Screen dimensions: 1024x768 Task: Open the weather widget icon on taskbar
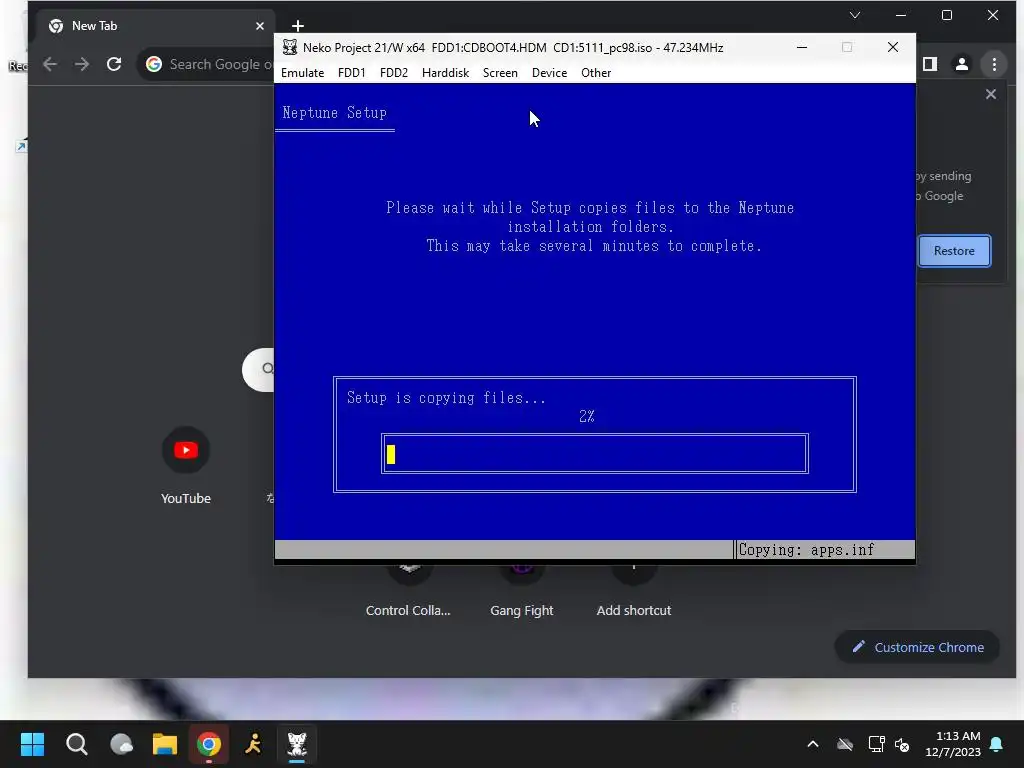pyautogui.click(x=121, y=744)
